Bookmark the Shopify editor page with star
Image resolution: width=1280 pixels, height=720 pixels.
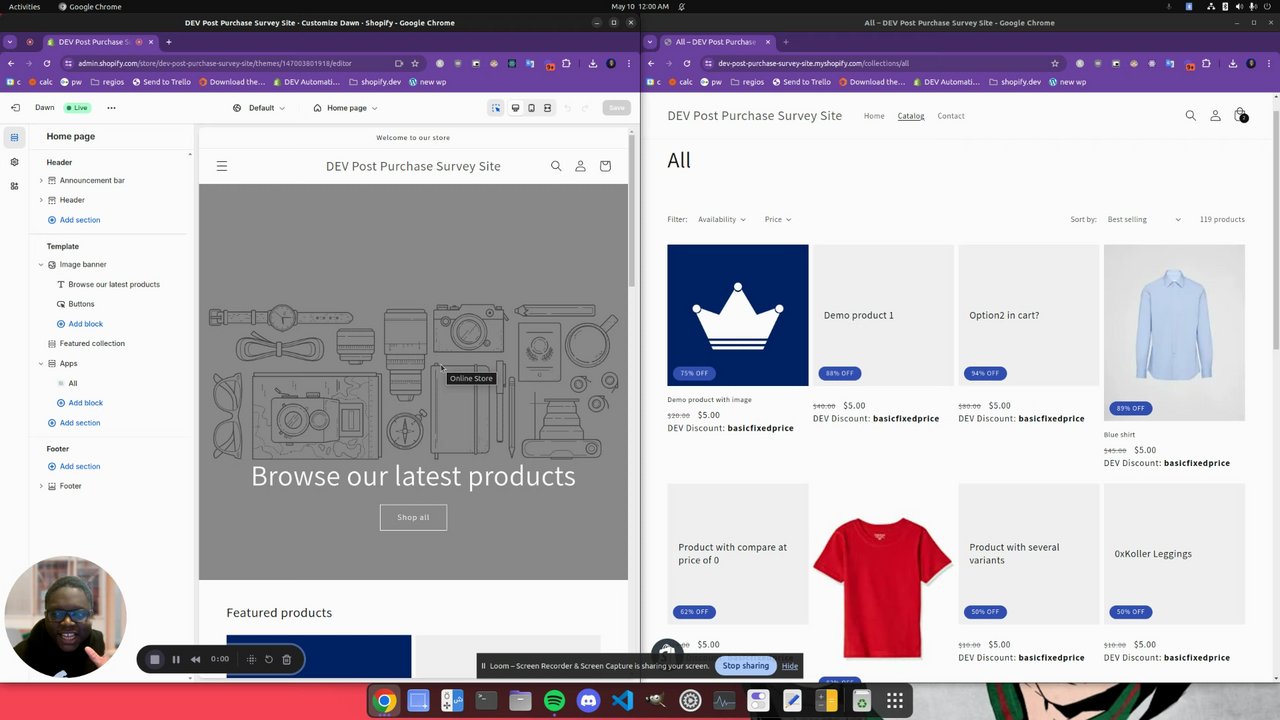(x=415, y=63)
